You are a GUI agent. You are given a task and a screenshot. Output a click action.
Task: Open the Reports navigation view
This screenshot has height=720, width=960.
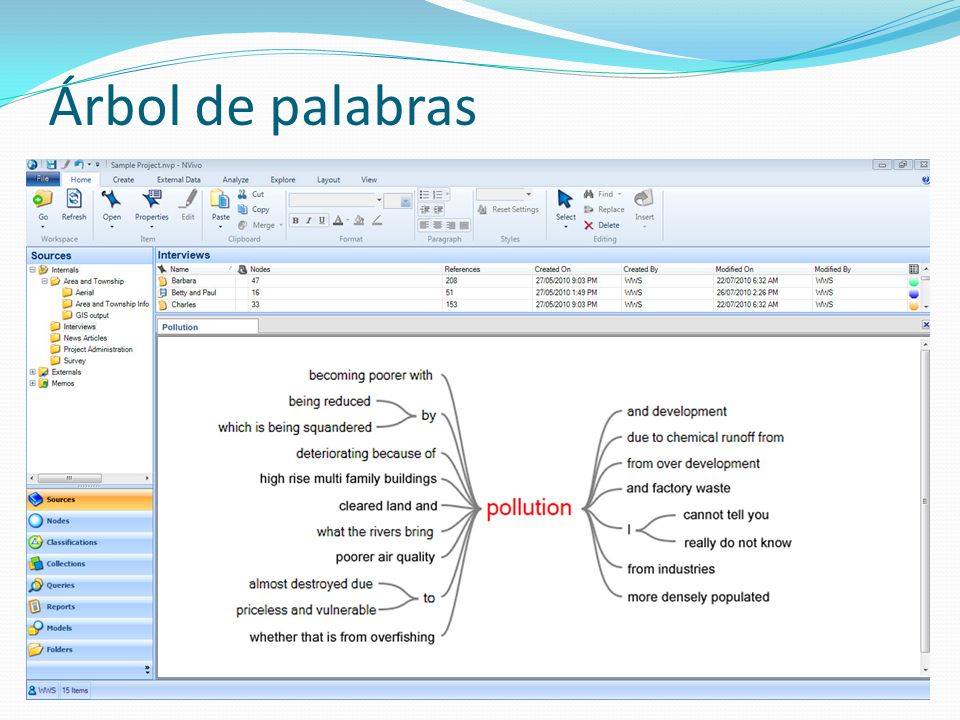pyautogui.click(x=89, y=607)
